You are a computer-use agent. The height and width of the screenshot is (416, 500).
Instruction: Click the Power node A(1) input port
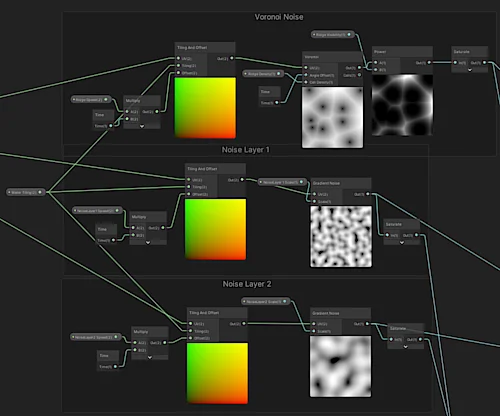(x=376, y=63)
